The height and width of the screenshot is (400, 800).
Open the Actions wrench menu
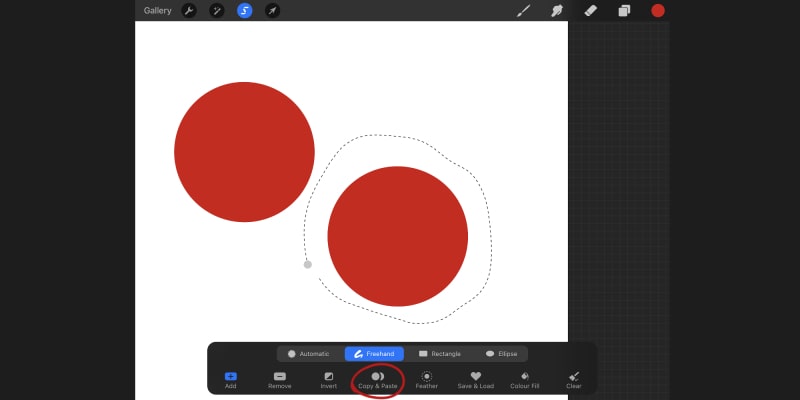point(189,11)
